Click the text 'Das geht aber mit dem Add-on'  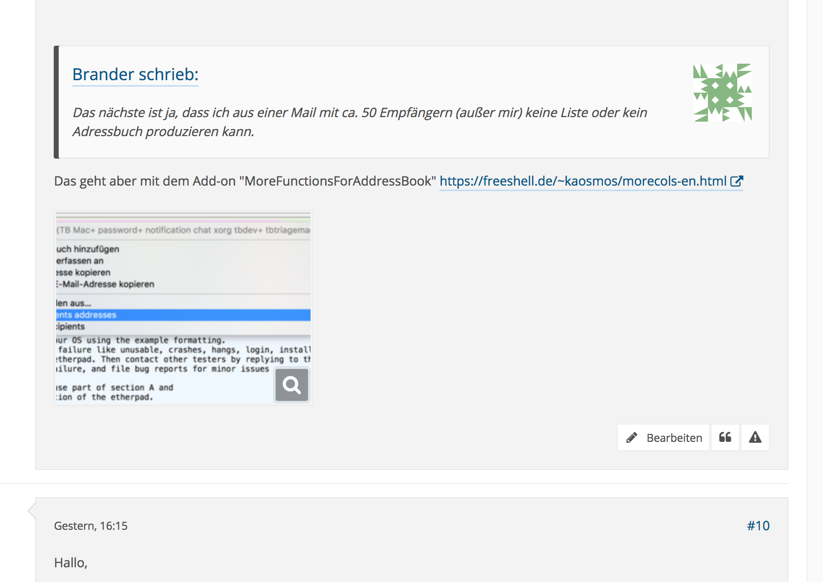click(145, 181)
